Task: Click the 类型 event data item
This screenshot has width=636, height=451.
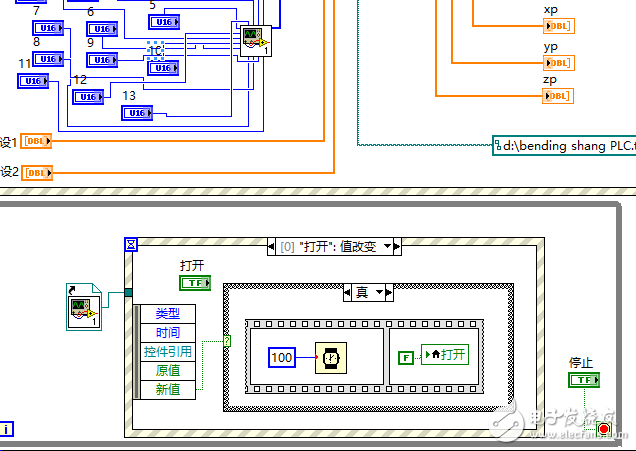Action: [168, 314]
